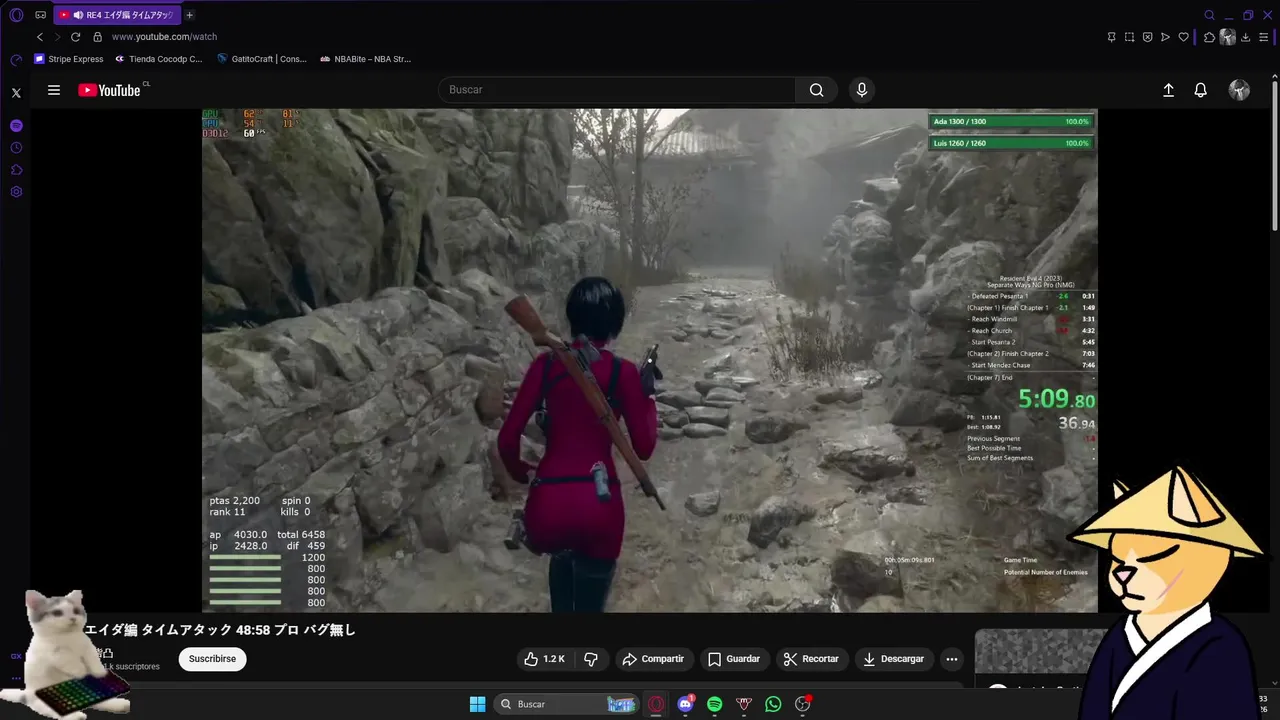Open Tienda Cocodp bookmark
This screenshot has width=1280, height=720.
click(158, 59)
